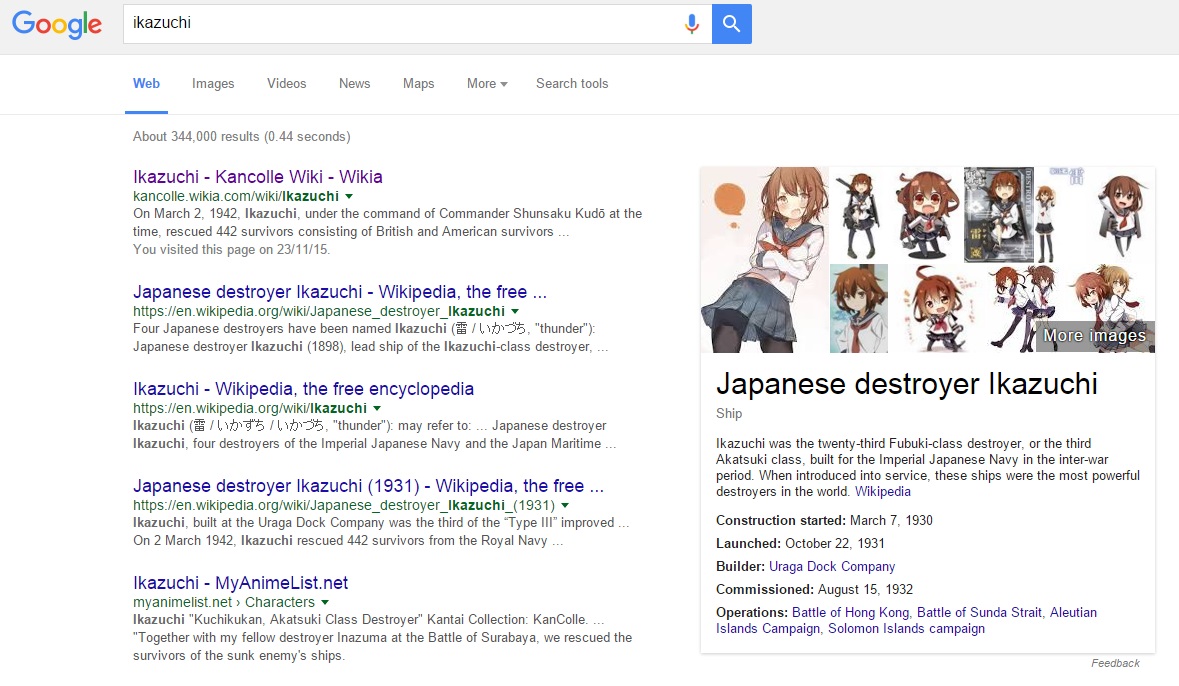1179x686 pixels.
Task: Open the Ikazuchi - Kancolle Wiki result
Action: point(258,177)
